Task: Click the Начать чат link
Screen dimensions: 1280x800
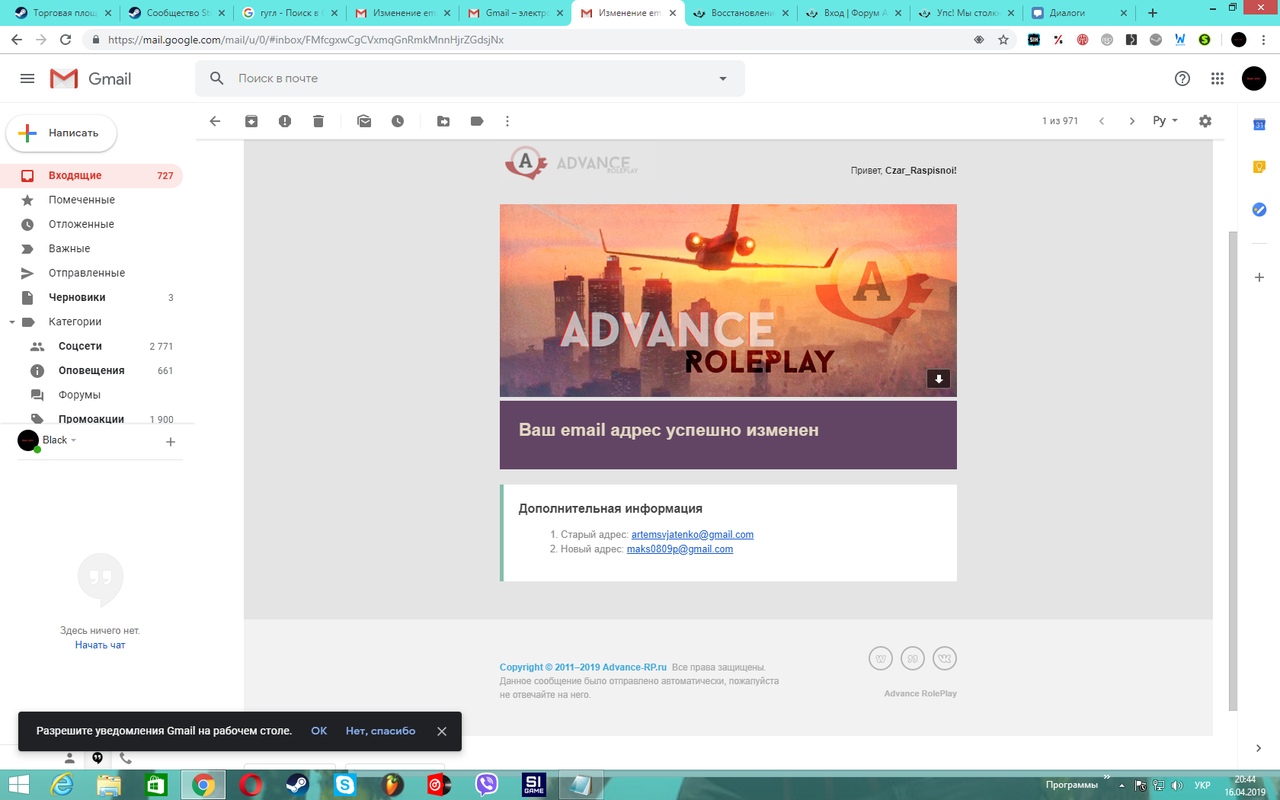Action: point(100,645)
